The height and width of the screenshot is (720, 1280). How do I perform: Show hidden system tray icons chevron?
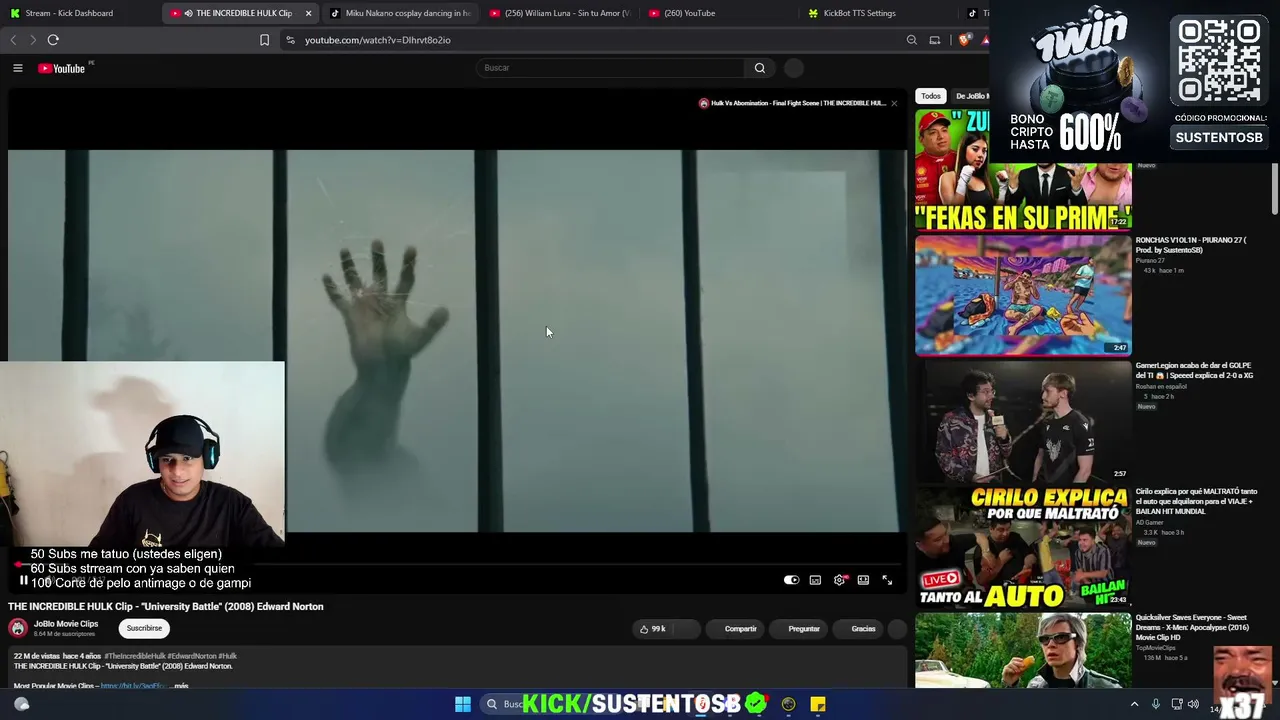pyautogui.click(x=1134, y=704)
